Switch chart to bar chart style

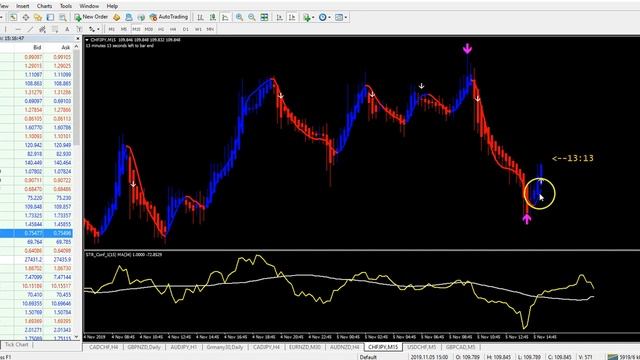pos(200,17)
